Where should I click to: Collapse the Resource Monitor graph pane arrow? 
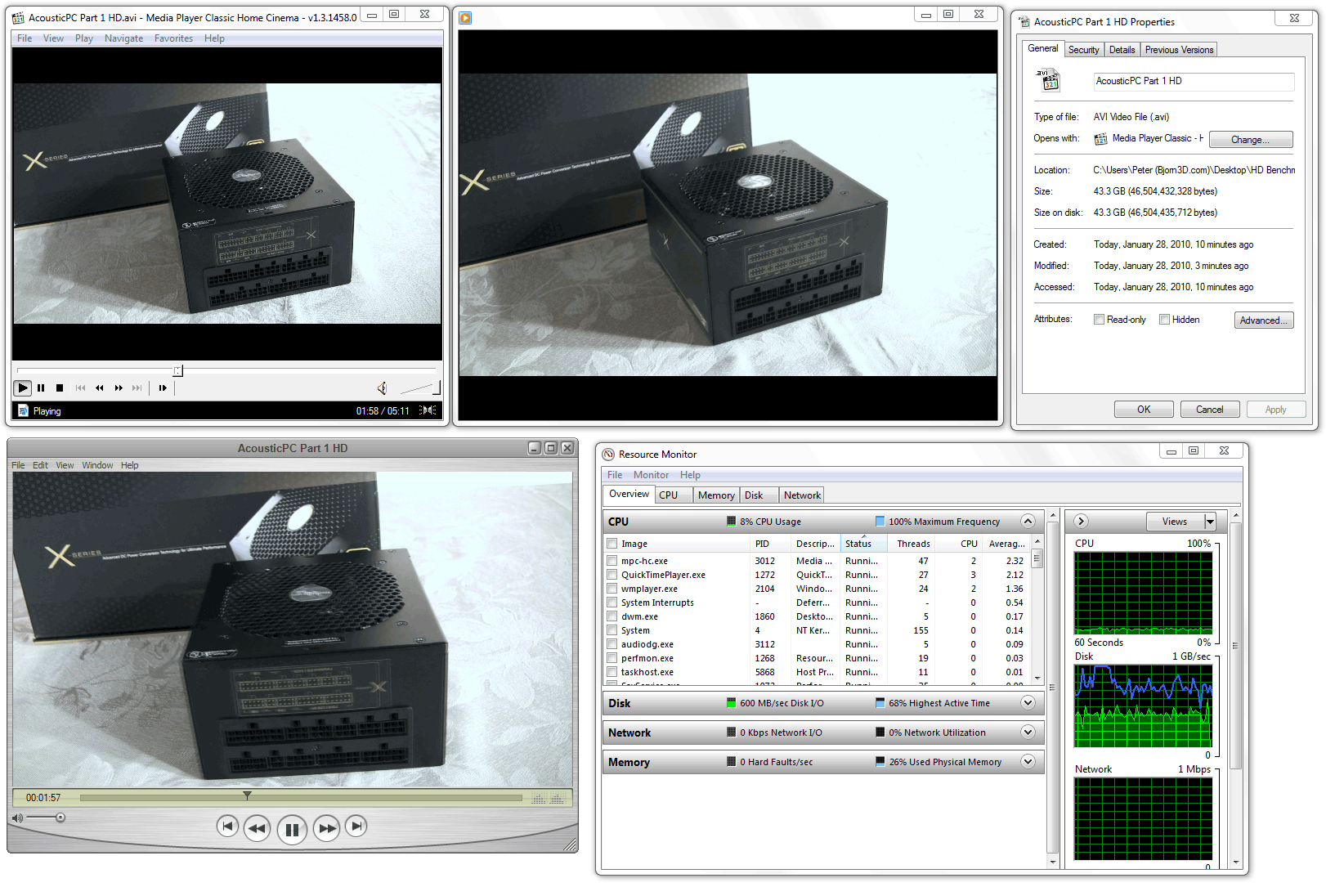click(x=1081, y=521)
